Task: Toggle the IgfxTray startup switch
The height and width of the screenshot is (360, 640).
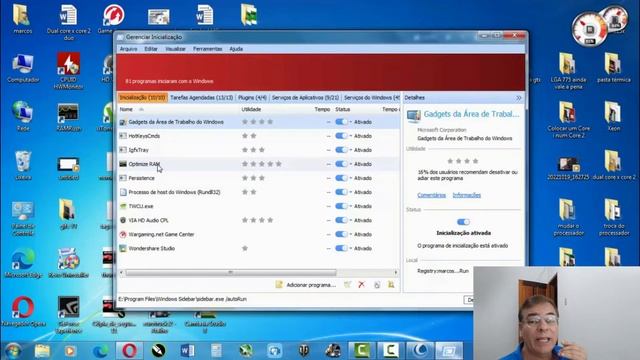Action: point(341,150)
